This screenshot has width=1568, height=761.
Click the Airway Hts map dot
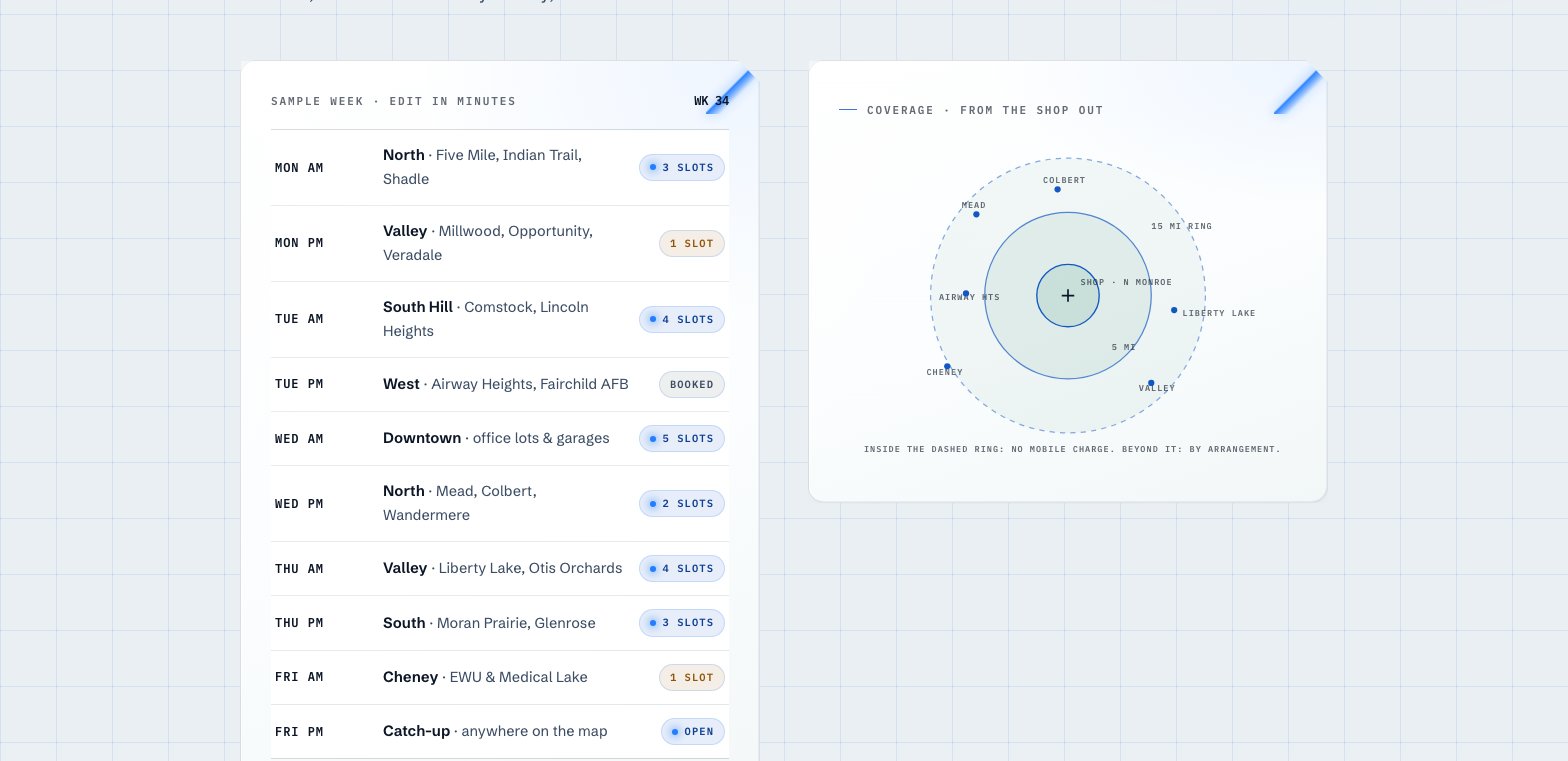pyautogui.click(x=966, y=294)
